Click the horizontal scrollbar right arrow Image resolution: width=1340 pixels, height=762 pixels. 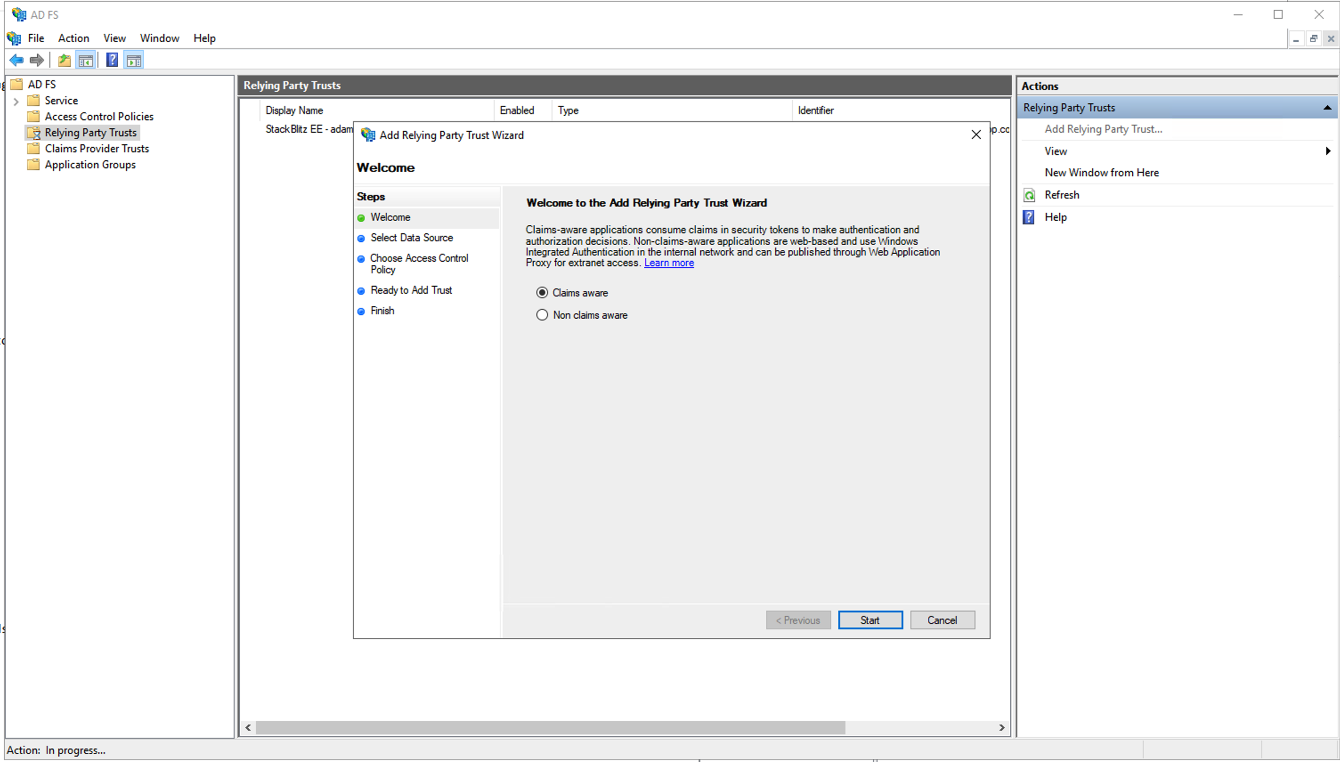(1002, 728)
